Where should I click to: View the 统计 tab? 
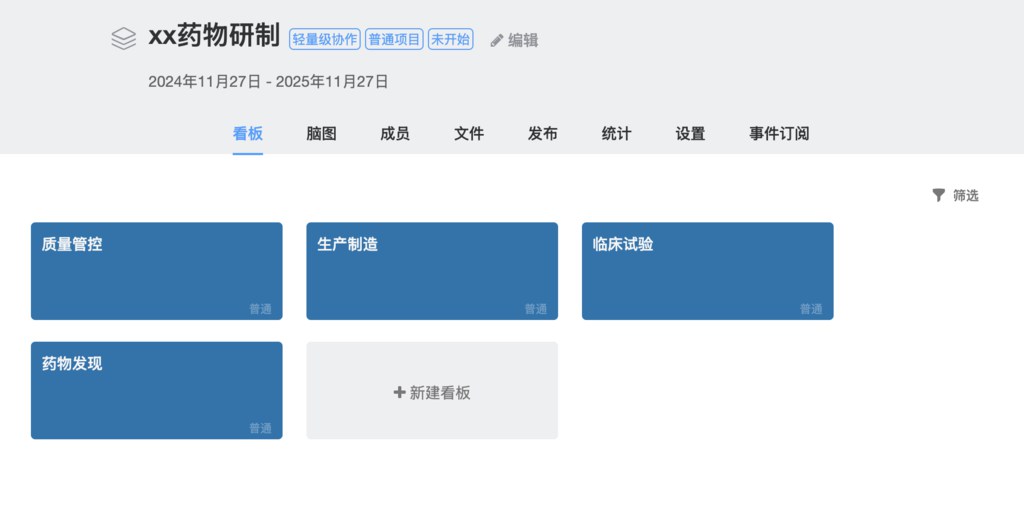616,134
